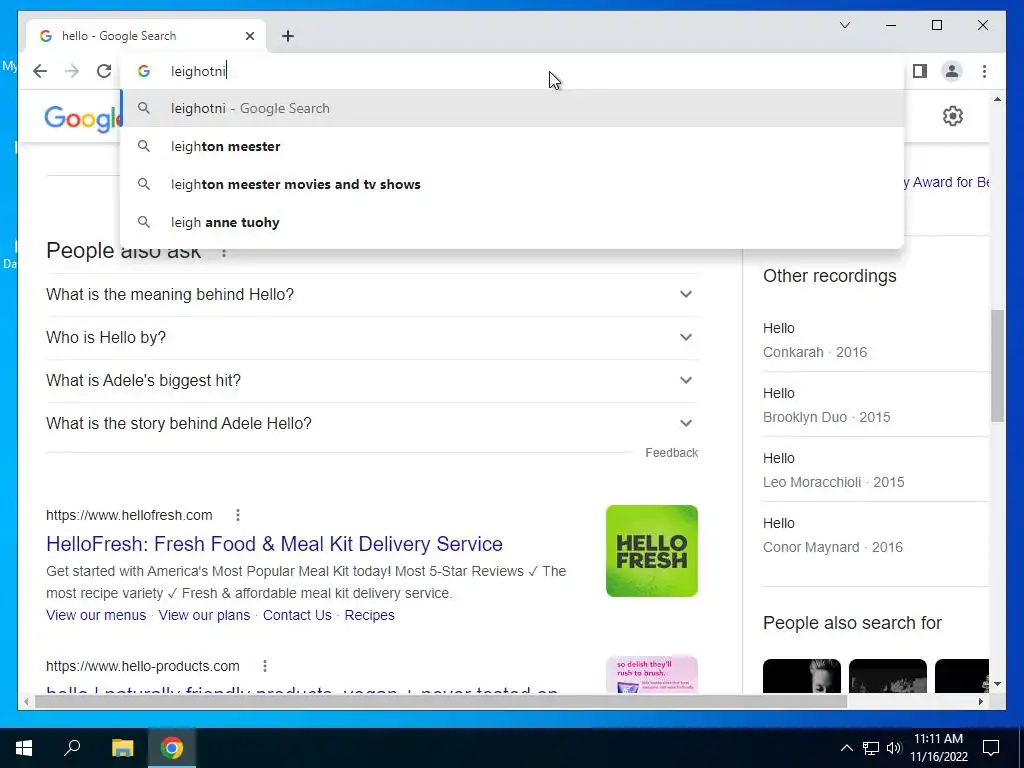Image resolution: width=1024 pixels, height=768 pixels.
Task: Expand 'What is the meaning behind Hello?'
Action: tap(372, 295)
